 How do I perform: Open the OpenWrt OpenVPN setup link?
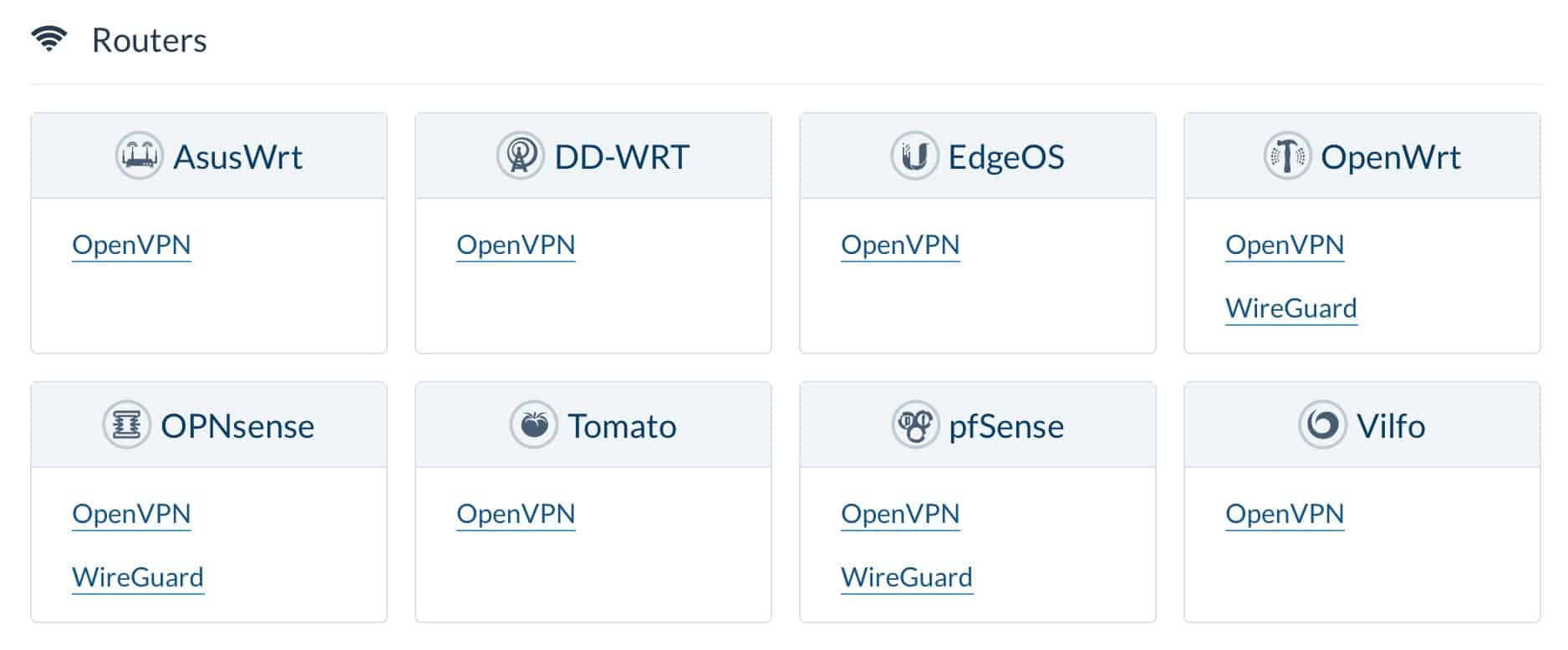point(1285,245)
